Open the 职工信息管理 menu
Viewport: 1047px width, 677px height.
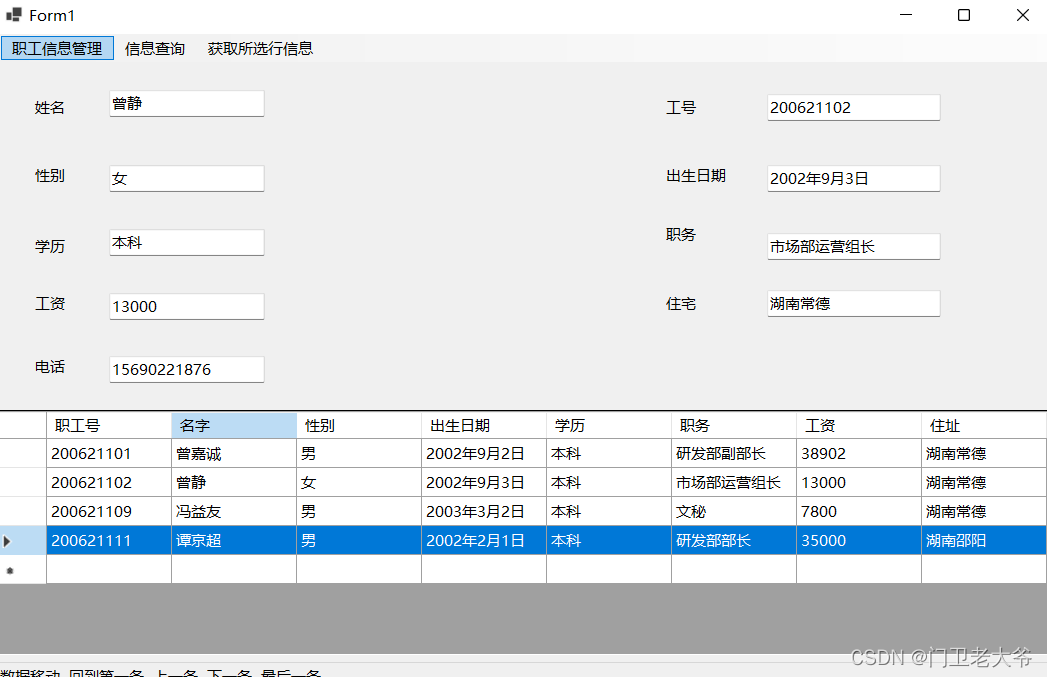(57, 48)
